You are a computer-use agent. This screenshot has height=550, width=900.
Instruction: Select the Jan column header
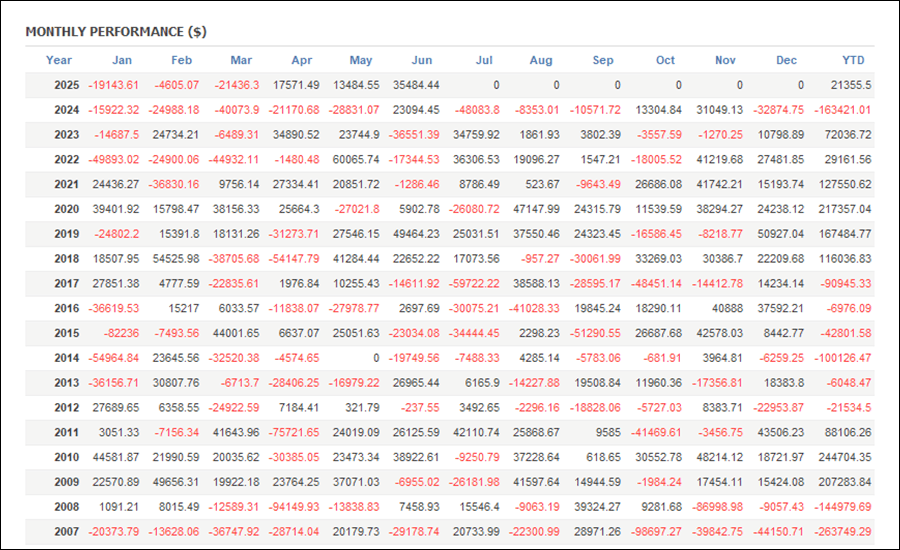tap(122, 60)
